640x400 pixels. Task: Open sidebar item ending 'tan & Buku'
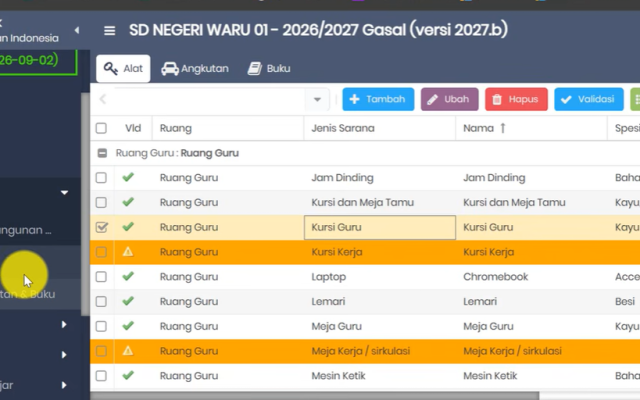click(40, 294)
